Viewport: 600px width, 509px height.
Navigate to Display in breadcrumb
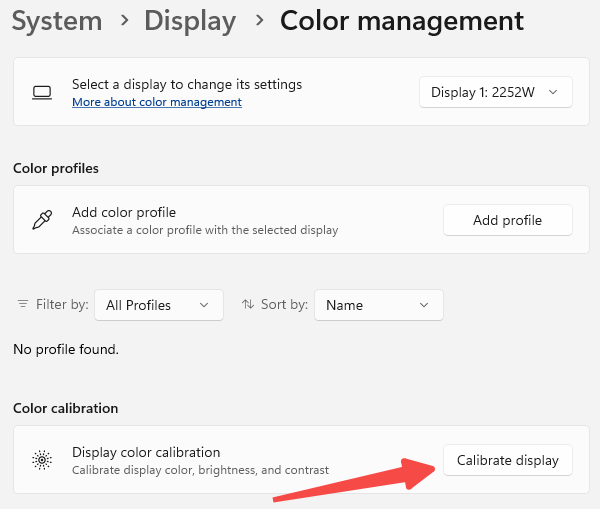click(190, 21)
